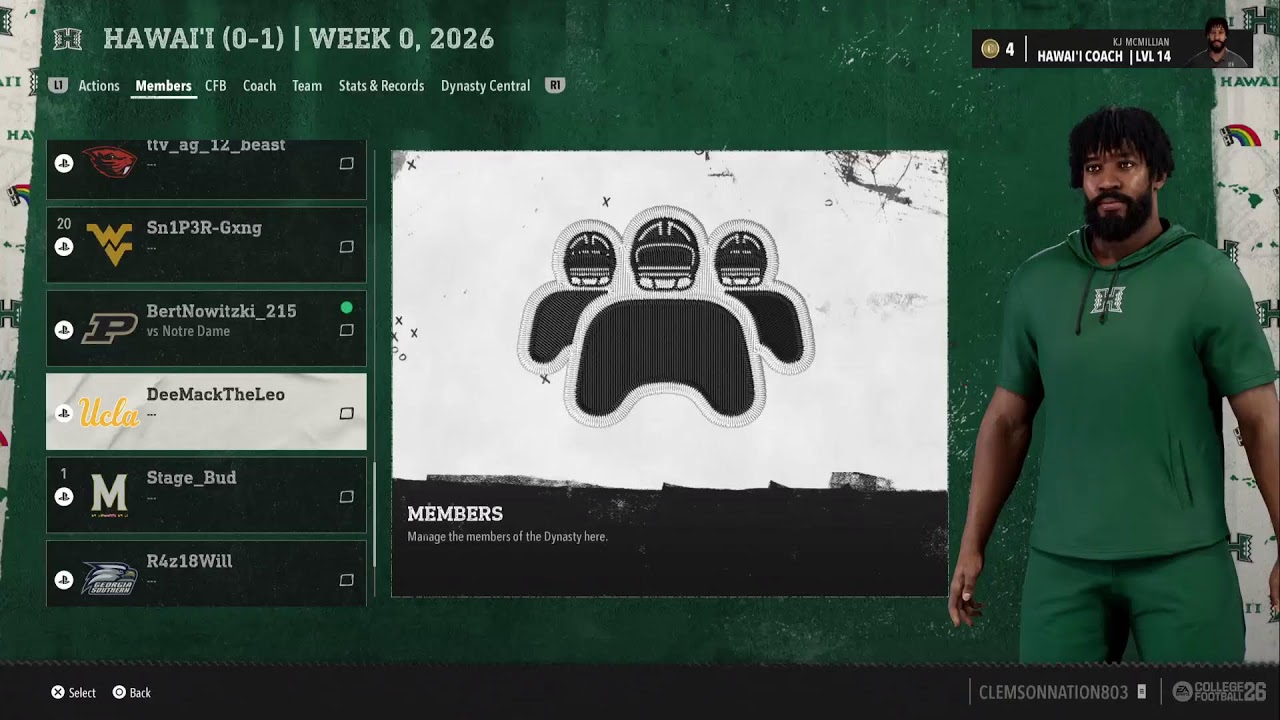The image size is (1280, 720).
Task: Select the Members tab
Action: click(x=163, y=86)
